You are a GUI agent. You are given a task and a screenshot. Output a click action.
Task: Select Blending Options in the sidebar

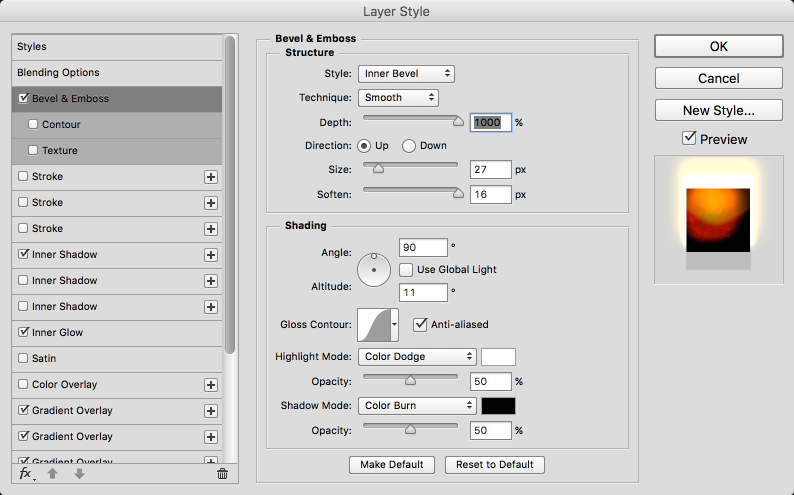point(58,73)
